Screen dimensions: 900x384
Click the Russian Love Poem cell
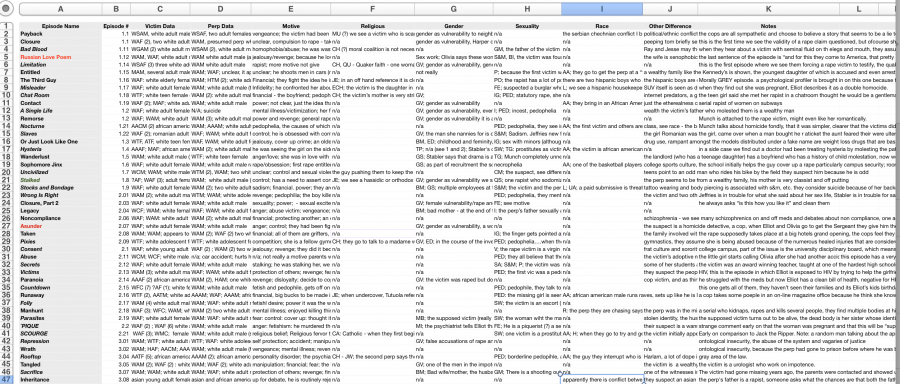pos(60,57)
